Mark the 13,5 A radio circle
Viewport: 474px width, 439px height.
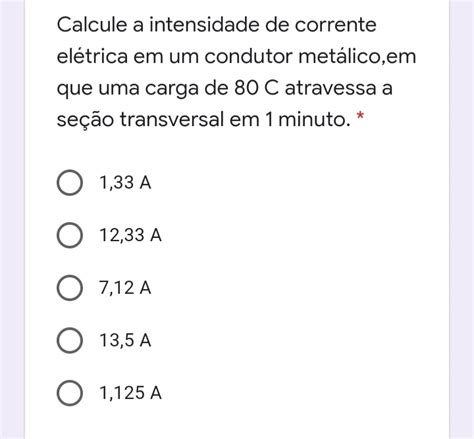[x=70, y=340]
